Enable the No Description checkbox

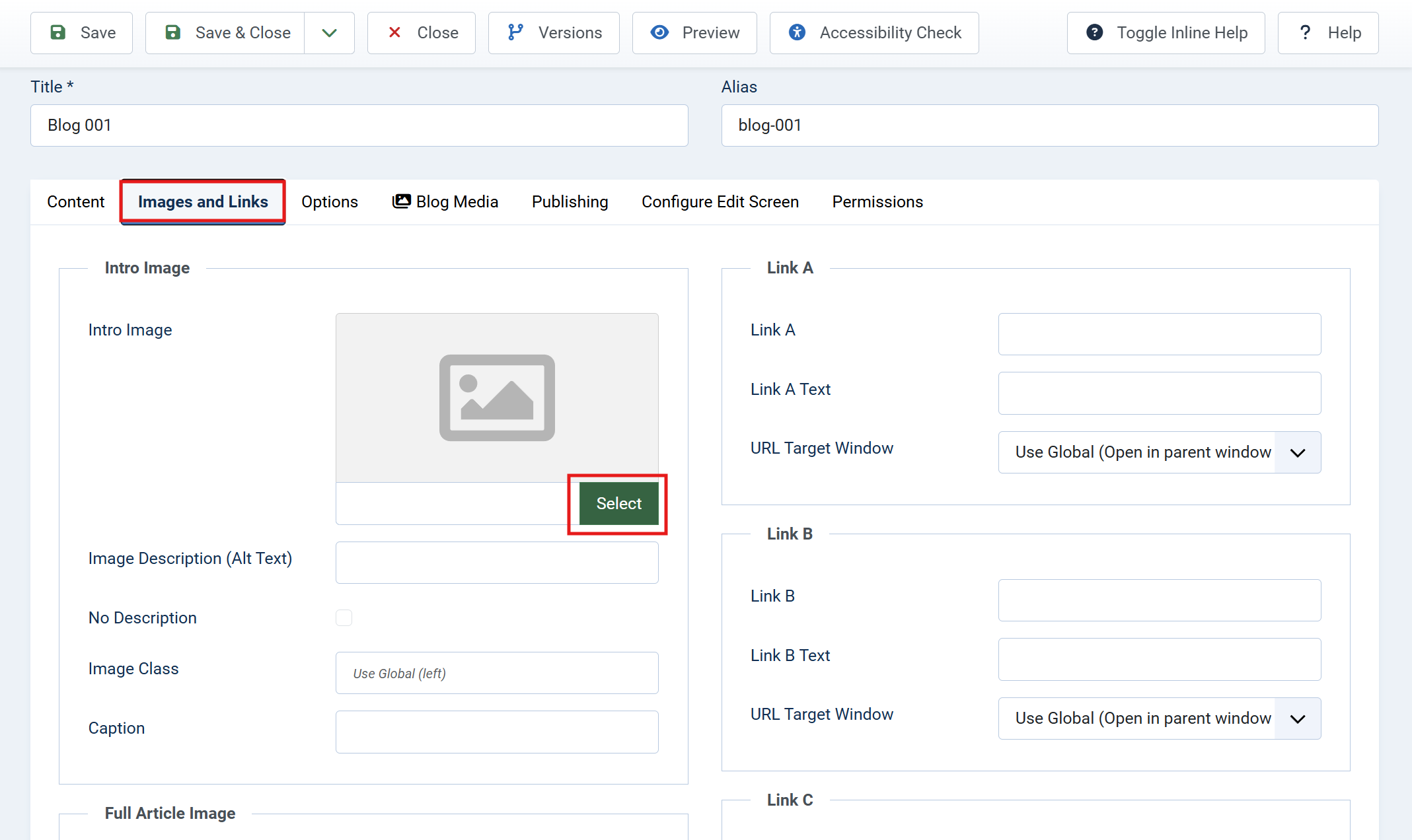pyautogui.click(x=344, y=617)
